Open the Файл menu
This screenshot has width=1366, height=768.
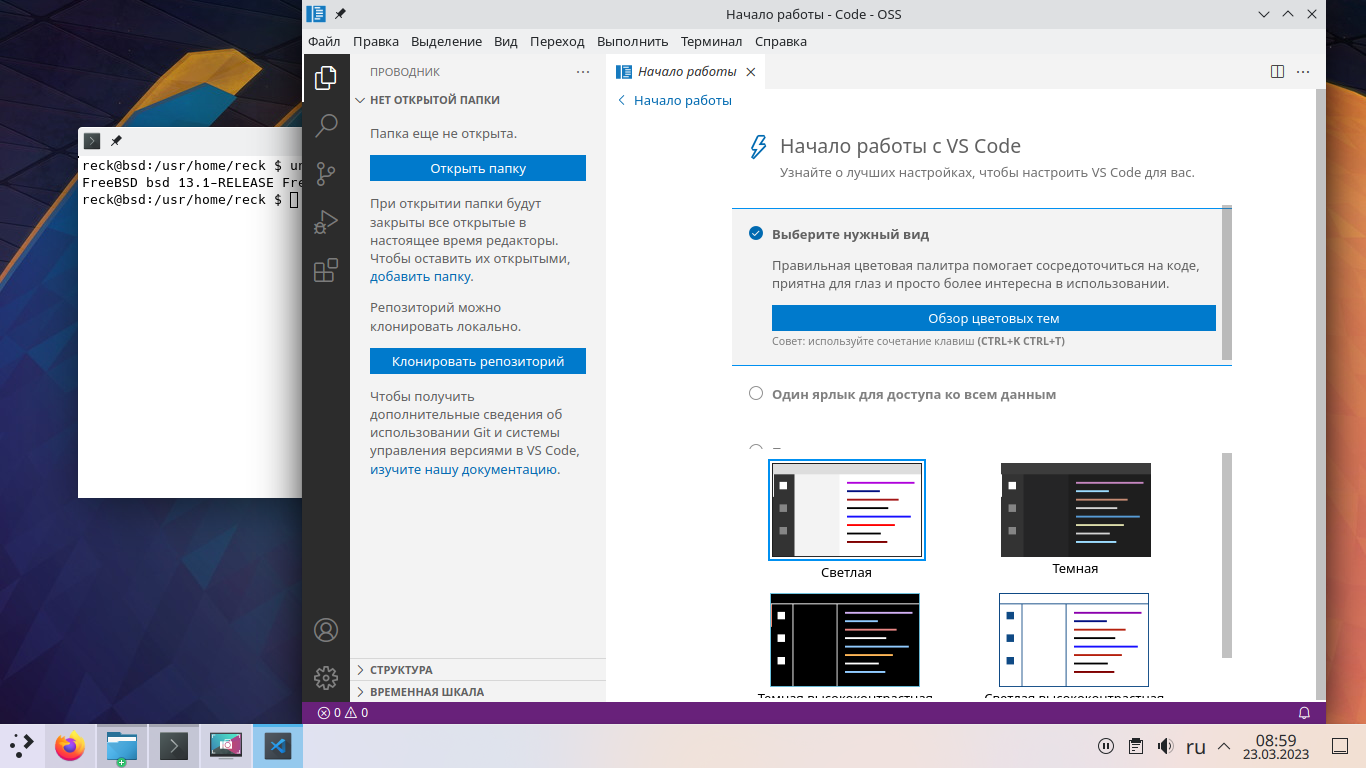324,41
